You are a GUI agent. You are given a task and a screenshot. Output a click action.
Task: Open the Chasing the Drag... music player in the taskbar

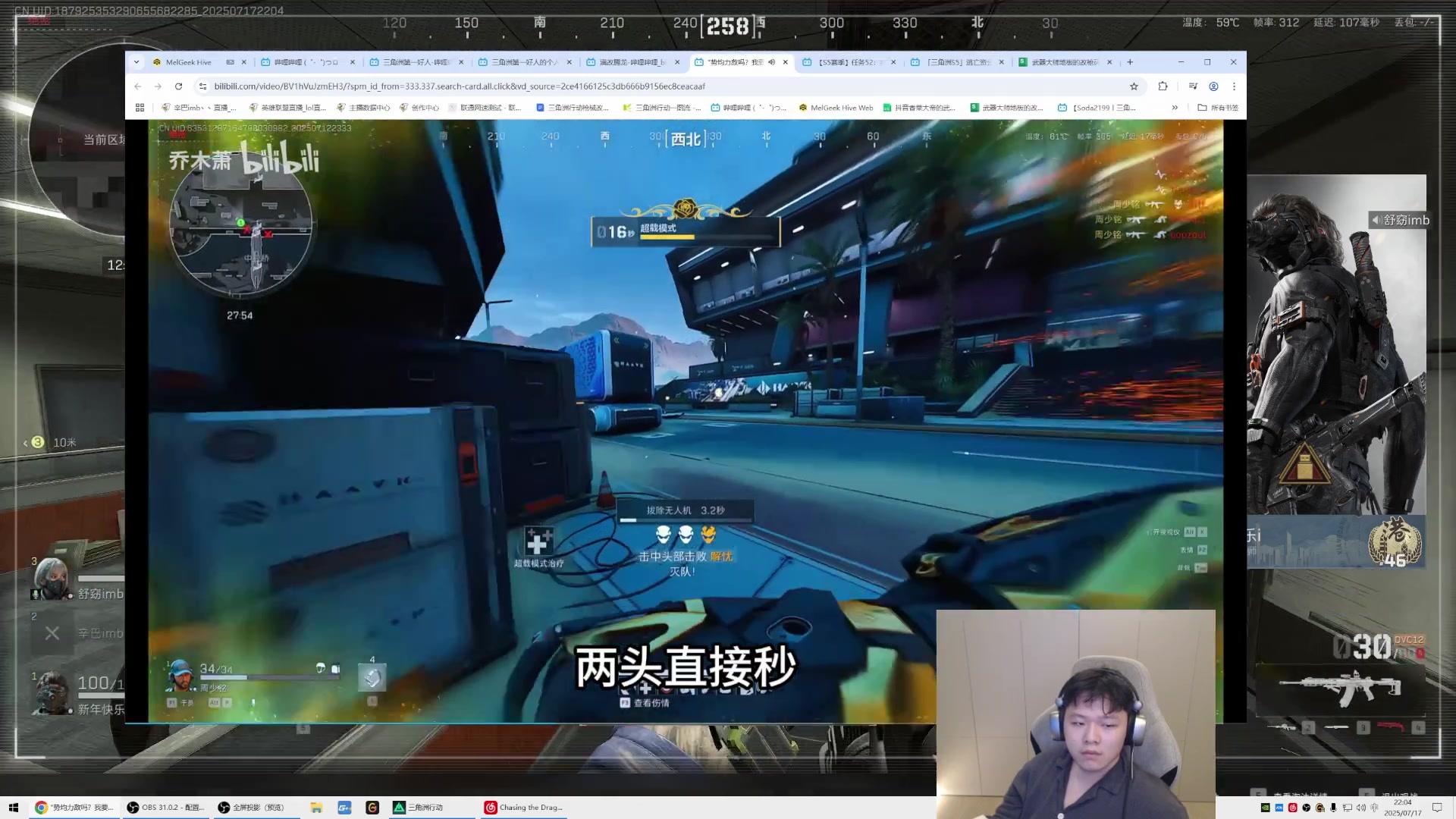coord(525,808)
